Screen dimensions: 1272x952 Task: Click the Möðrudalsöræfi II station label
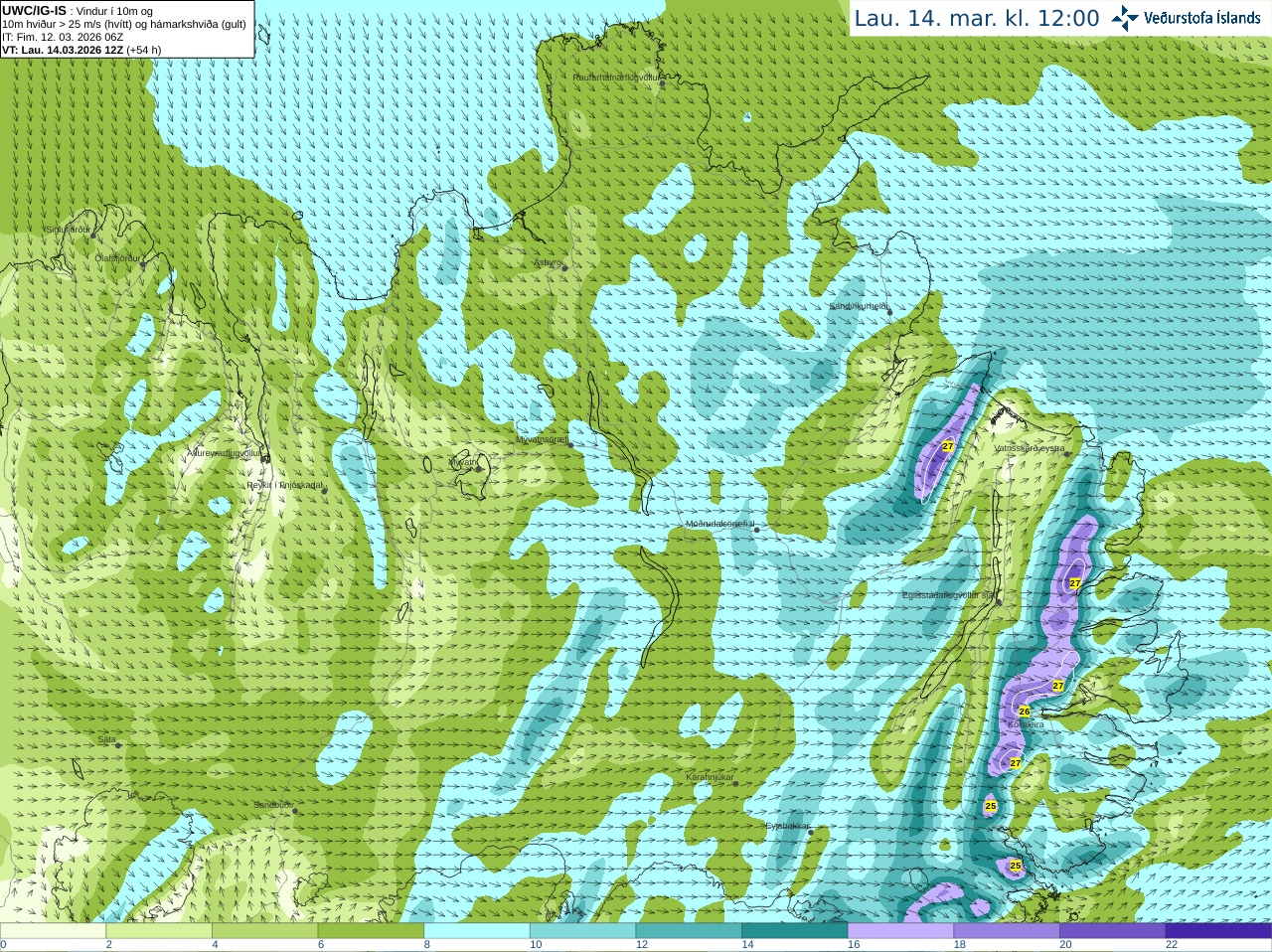click(721, 524)
